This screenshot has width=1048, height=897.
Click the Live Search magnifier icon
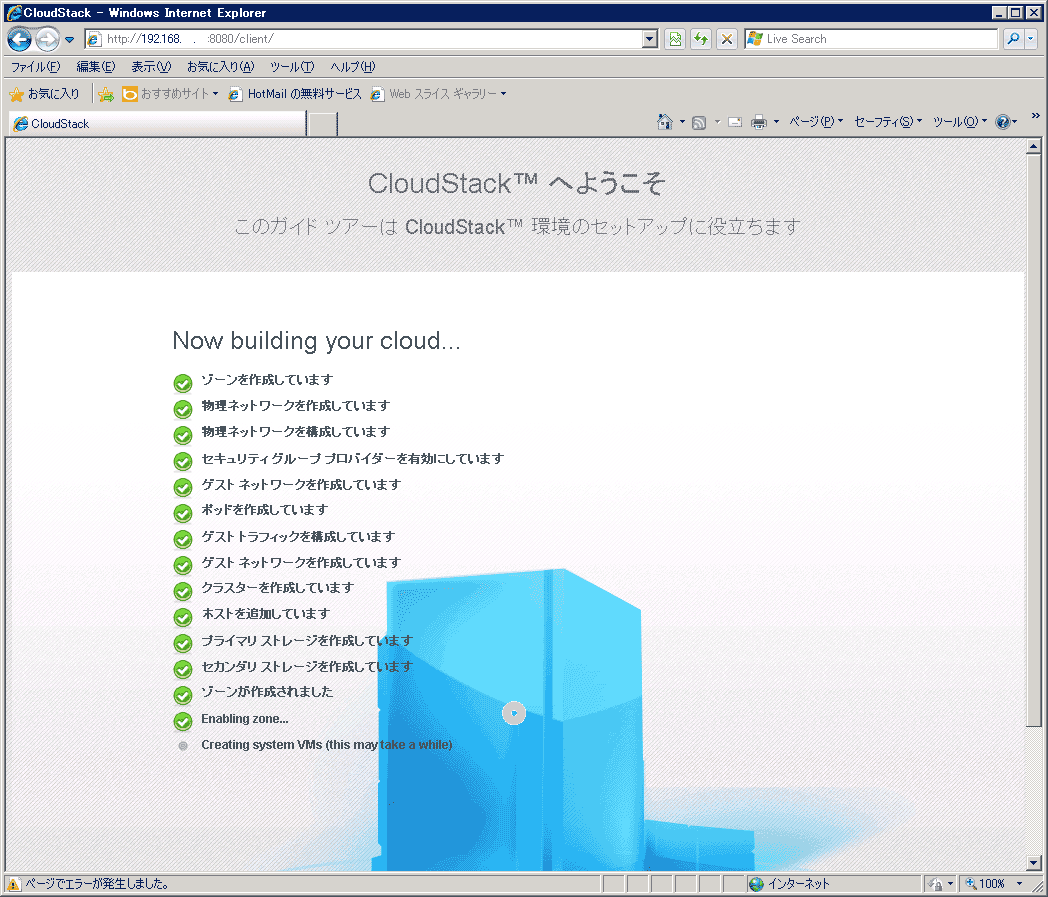coord(1012,39)
